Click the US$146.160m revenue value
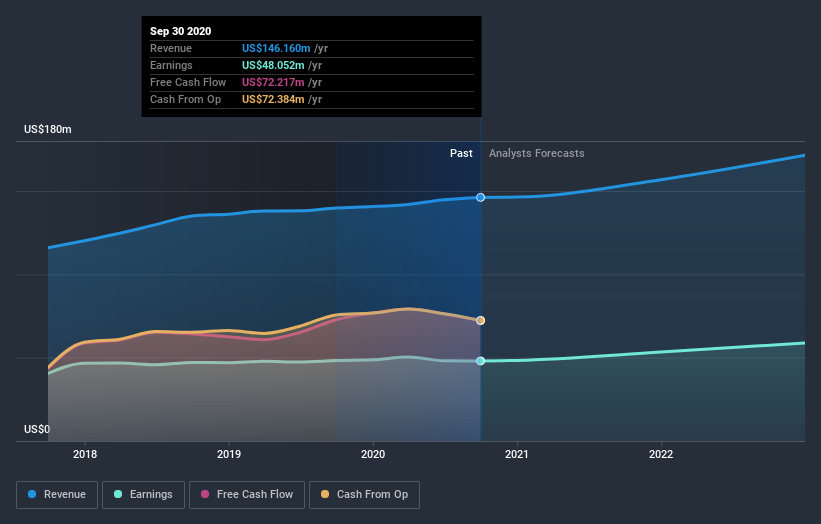Viewport: 821px width, 524px height. [x=276, y=48]
